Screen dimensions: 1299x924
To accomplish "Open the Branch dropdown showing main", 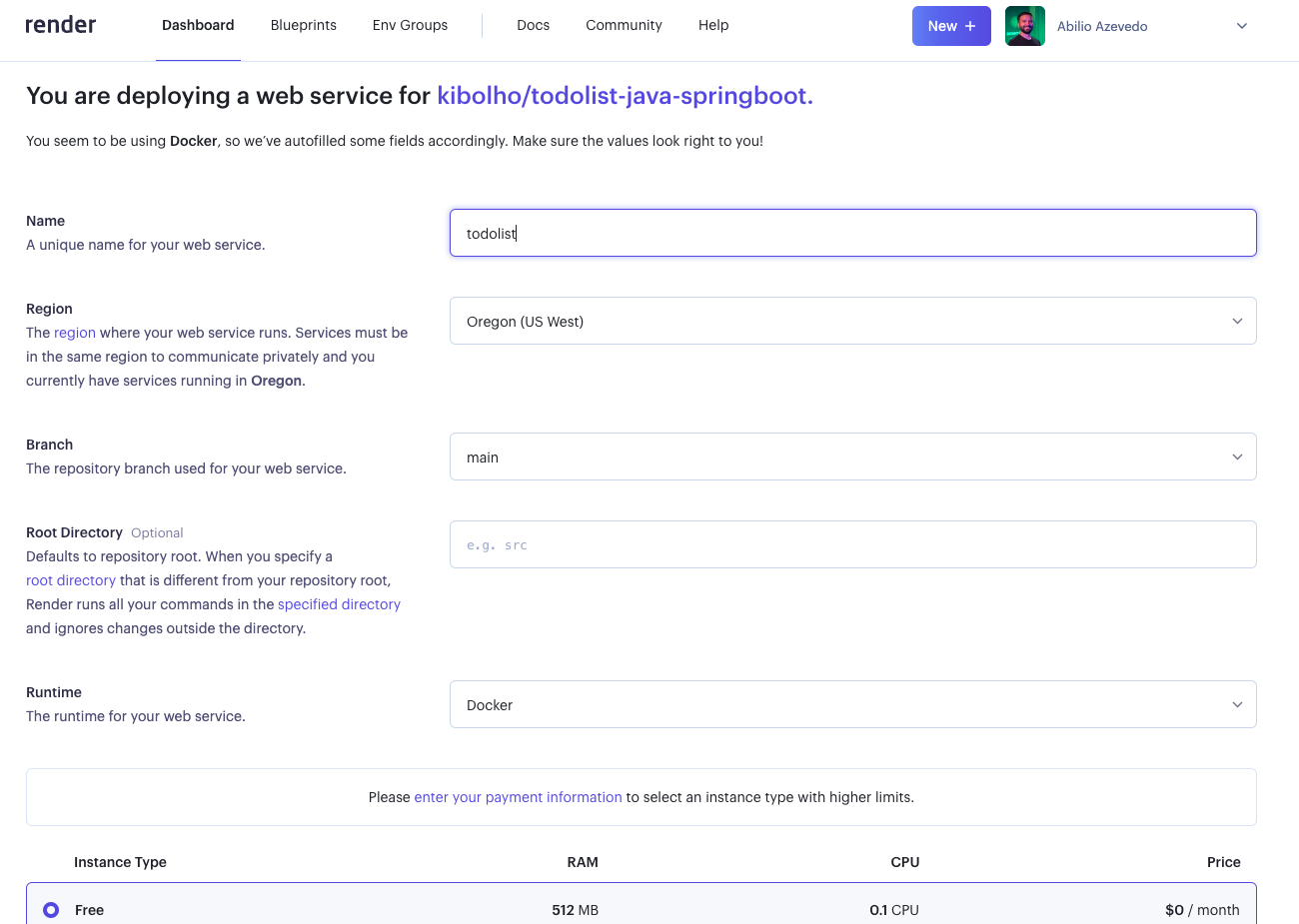I will point(853,457).
